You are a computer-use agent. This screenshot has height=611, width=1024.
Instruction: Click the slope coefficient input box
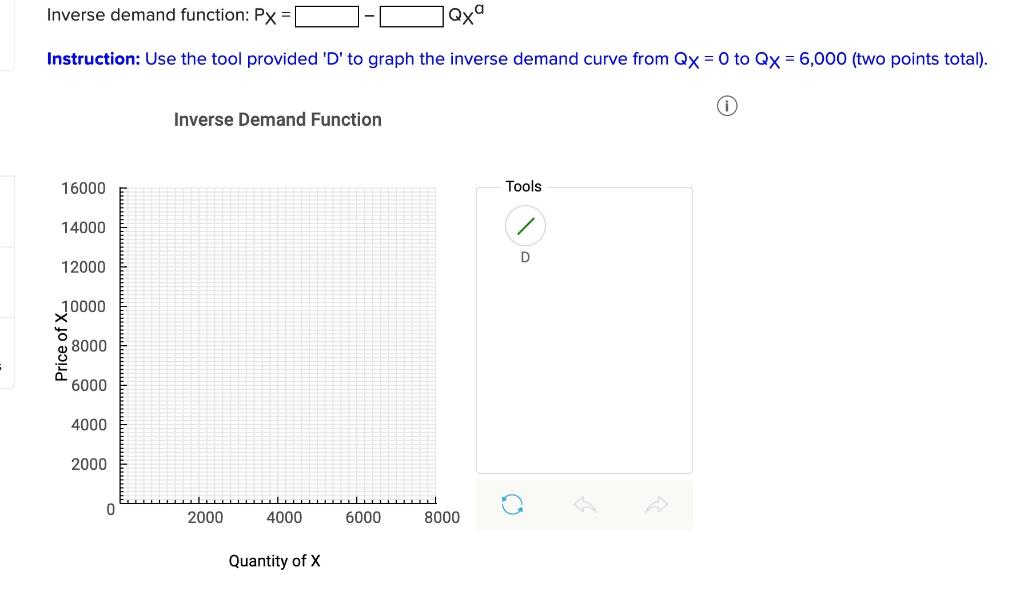pyautogui.click(x=412, y=15)
